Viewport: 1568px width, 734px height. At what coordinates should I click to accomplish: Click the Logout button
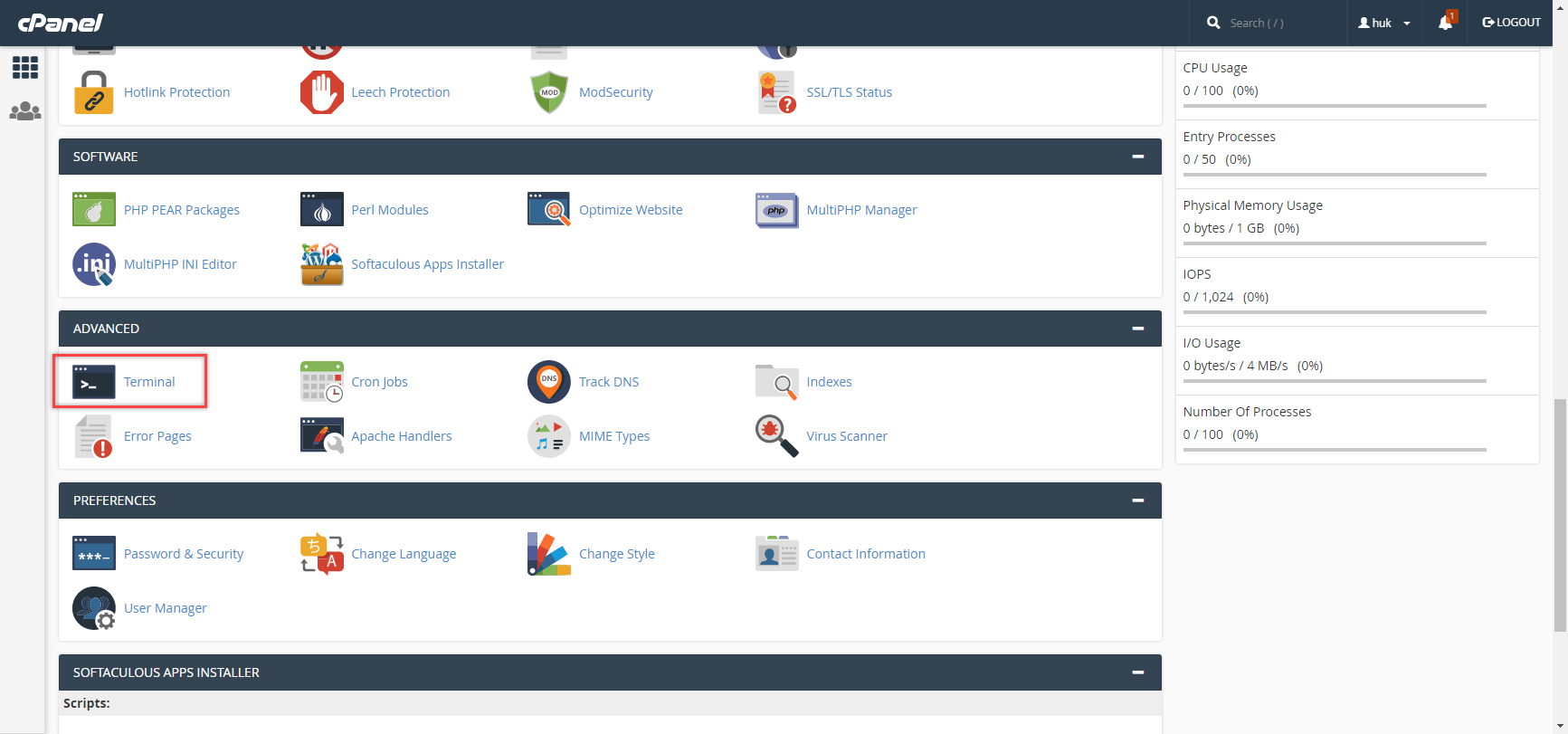(x=1511, y=23)
